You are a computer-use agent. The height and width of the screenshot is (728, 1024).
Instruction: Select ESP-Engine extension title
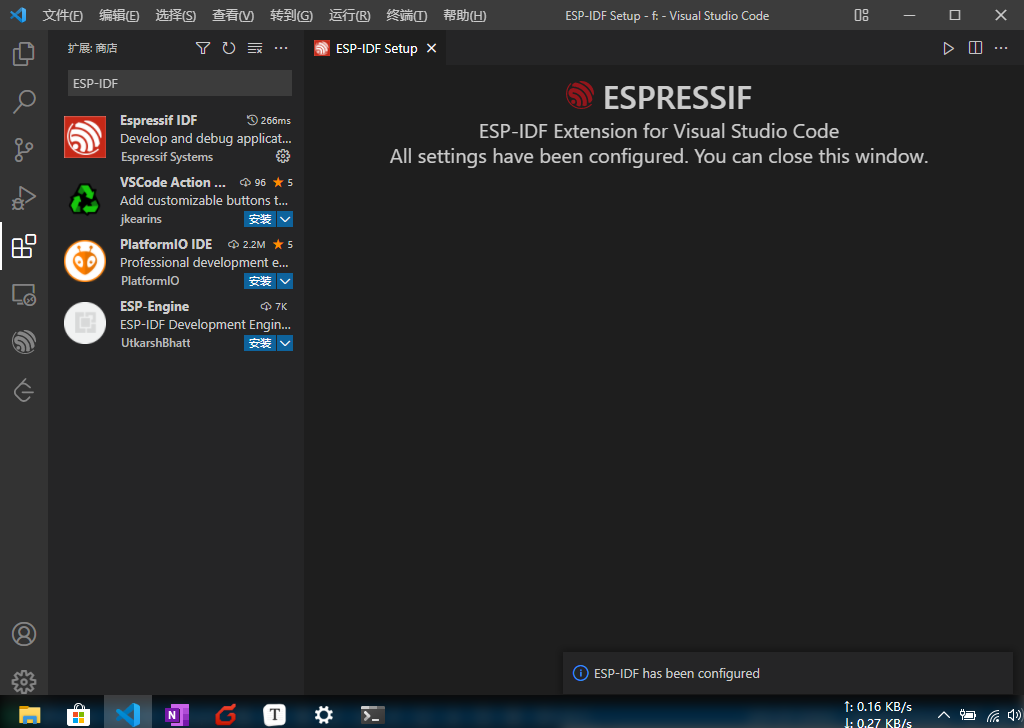(155, 306)
